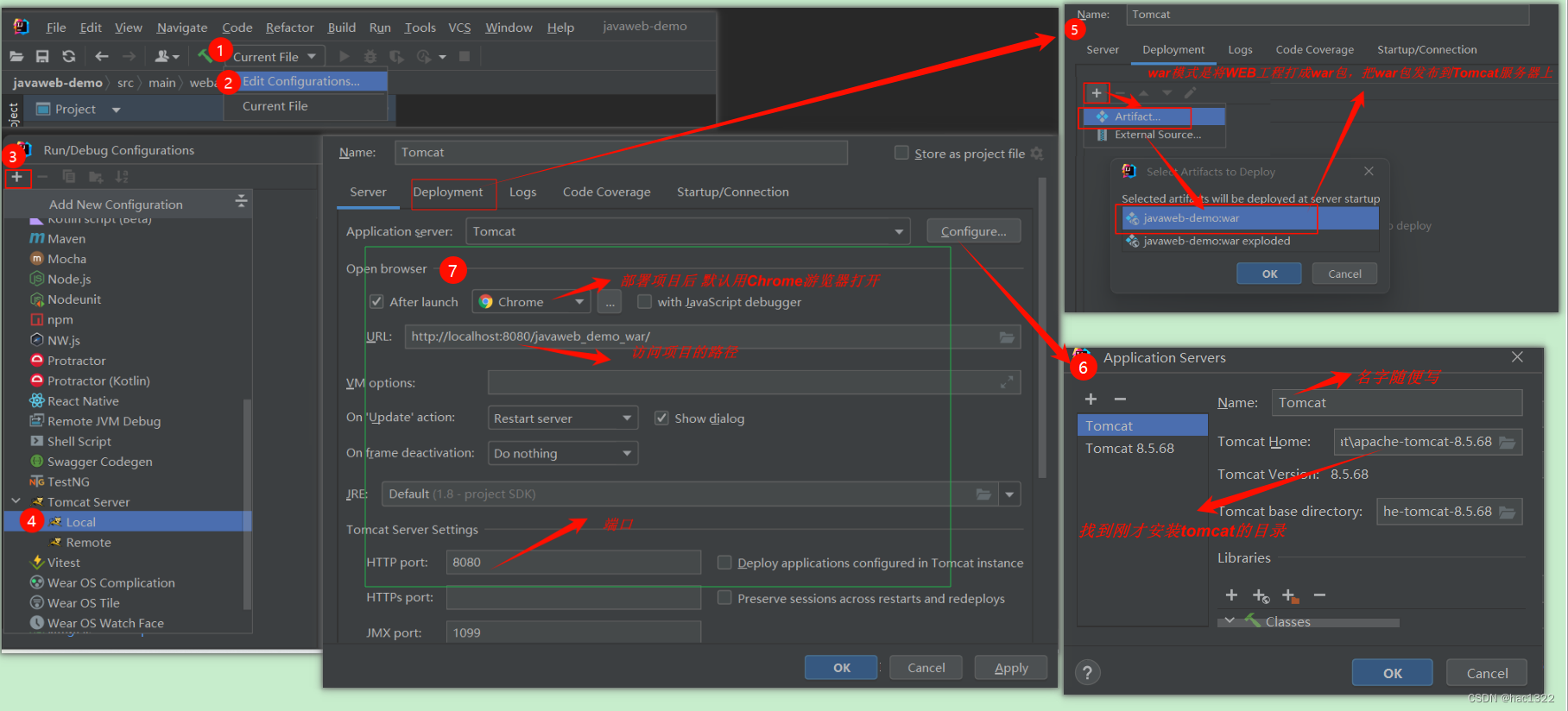
Task: Click the Open folder icon in main toolbar
Action: (16, 56)
